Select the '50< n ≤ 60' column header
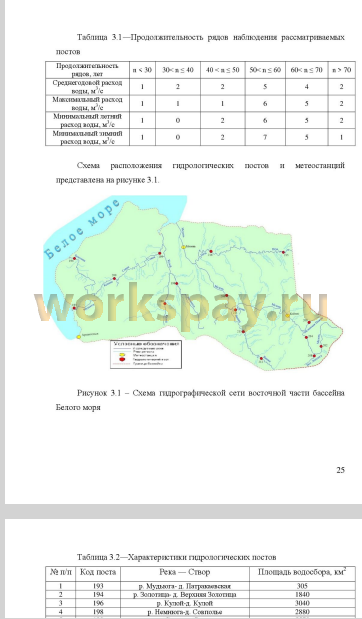 (x=265, y=70)
